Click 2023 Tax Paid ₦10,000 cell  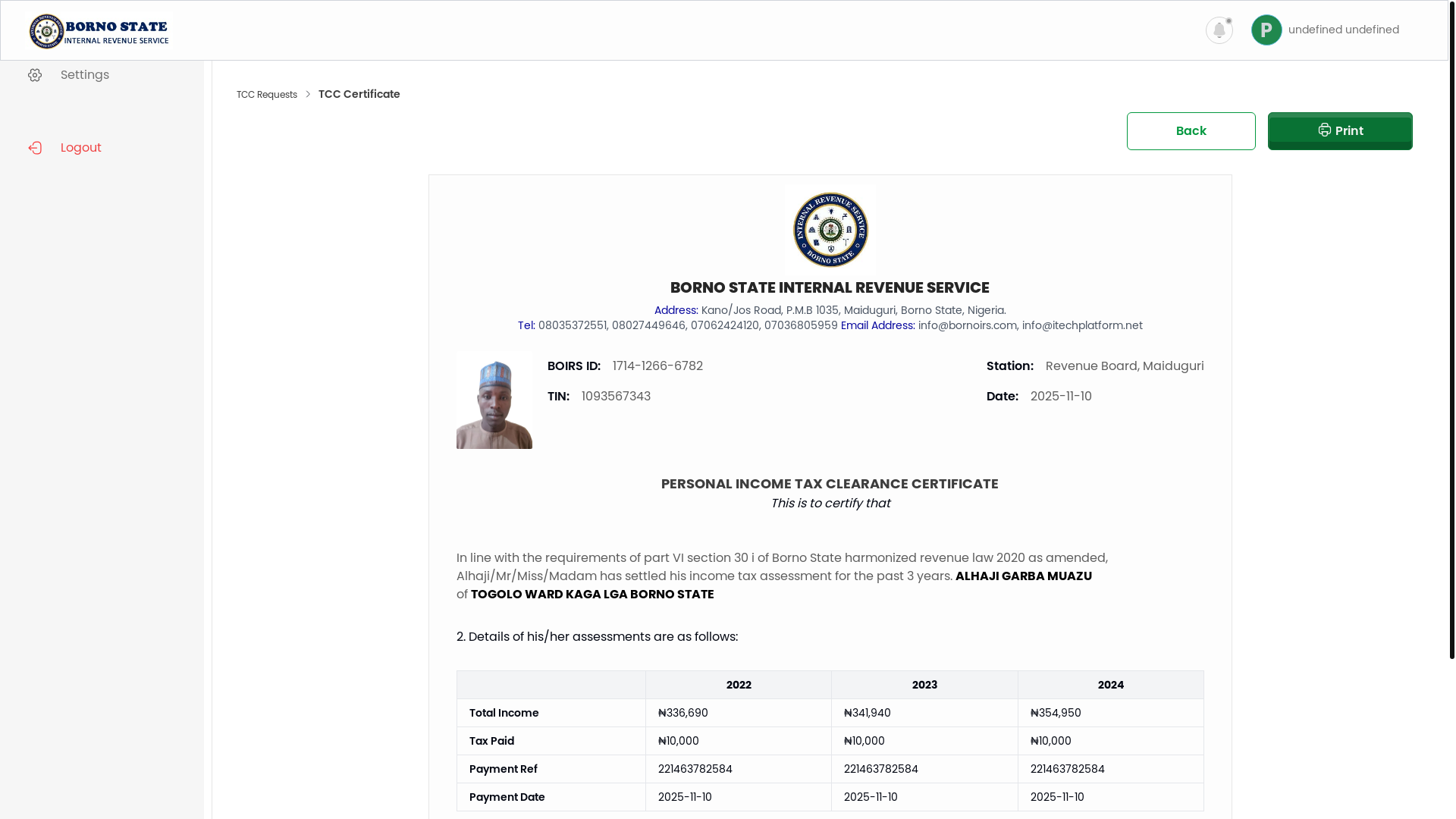click(924, 741)
